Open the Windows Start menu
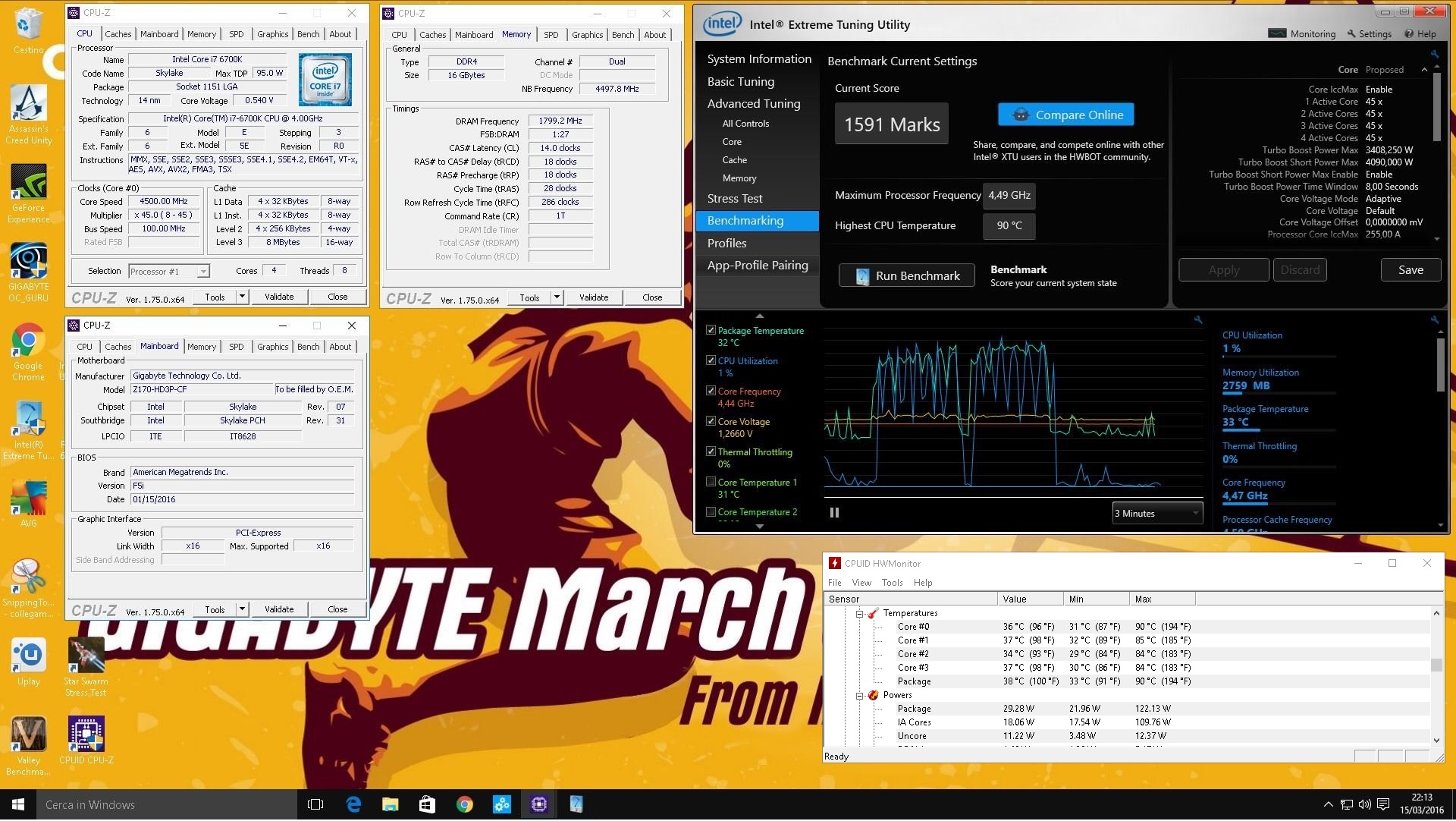This screenshot has width=1456, height=821. [18, 805]
